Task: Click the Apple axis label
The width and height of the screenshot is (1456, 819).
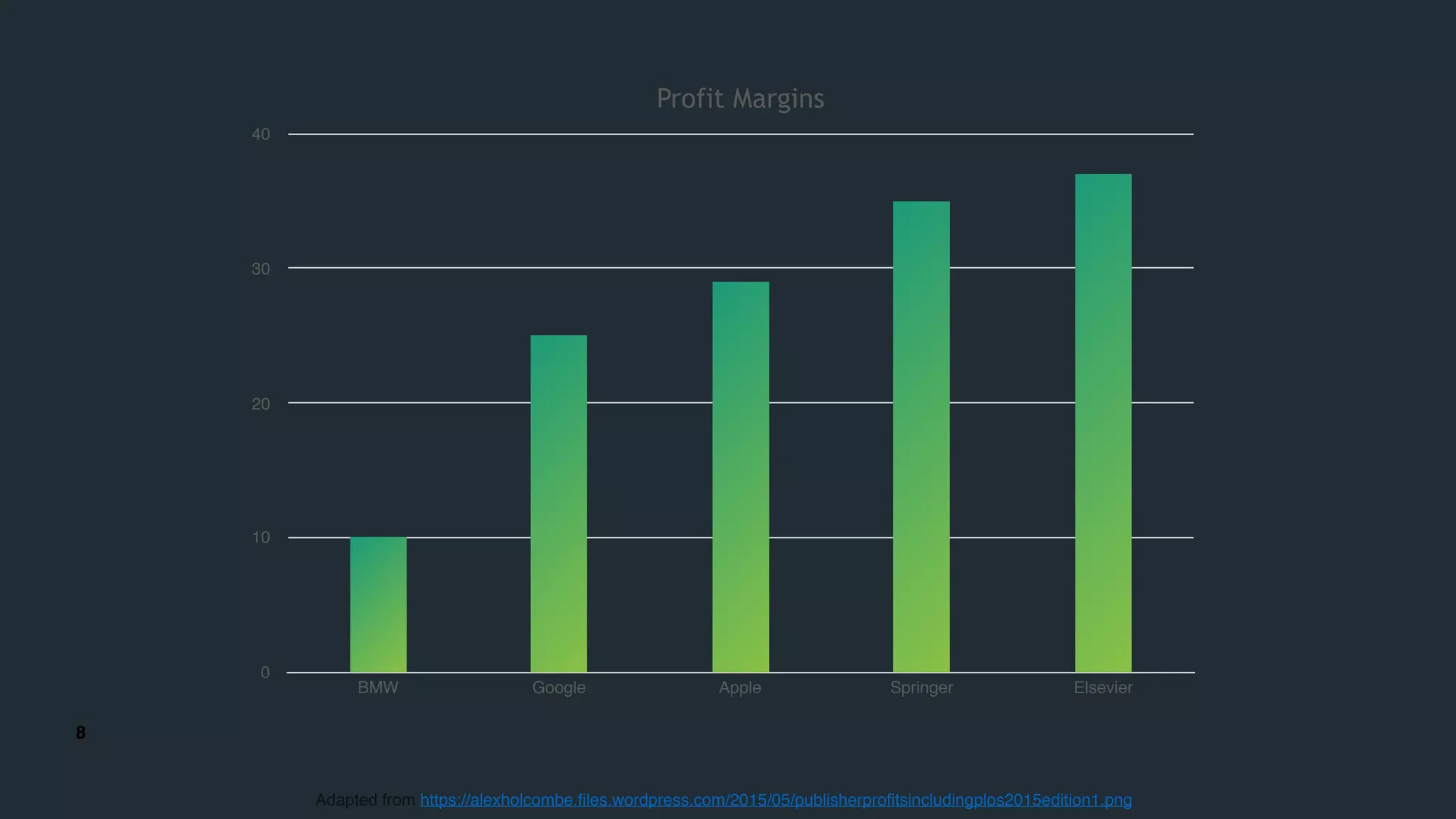Action: coord(740,688)
